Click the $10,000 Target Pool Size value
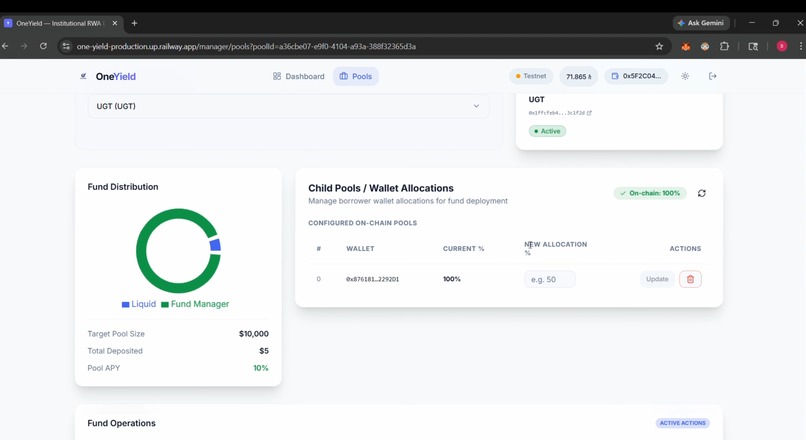Image resolution: width=806 pixels, height=440 pixels. pyautogui.click(x=253, y=334)
